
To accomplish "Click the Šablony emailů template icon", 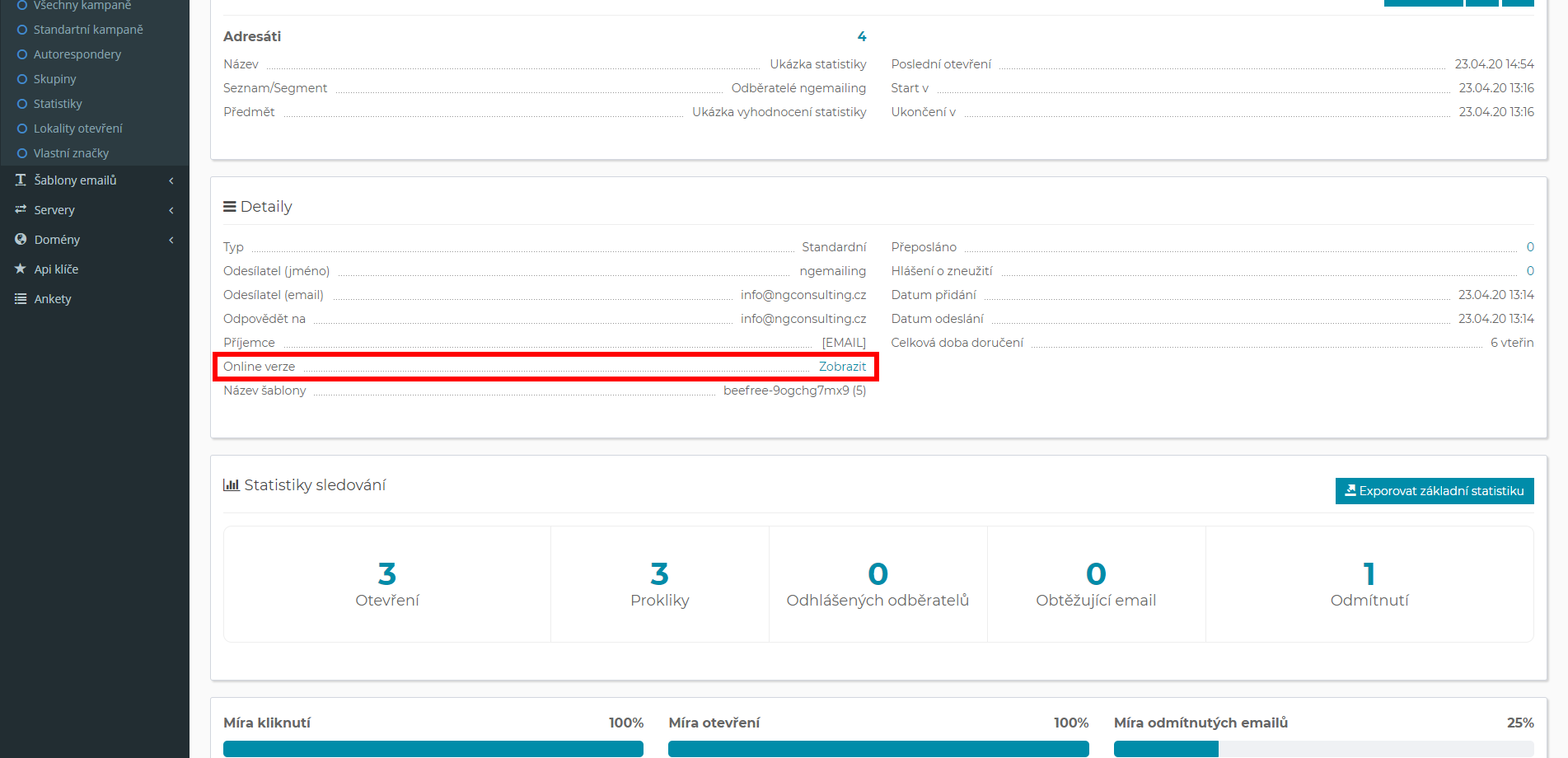I will (21, 180).
